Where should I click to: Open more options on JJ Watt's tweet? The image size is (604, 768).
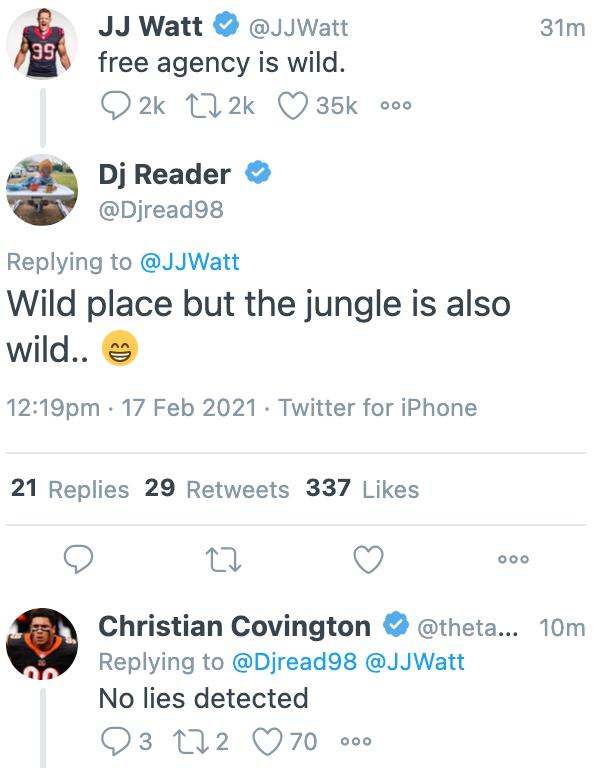pyautogui.click(x=396, y=106)
